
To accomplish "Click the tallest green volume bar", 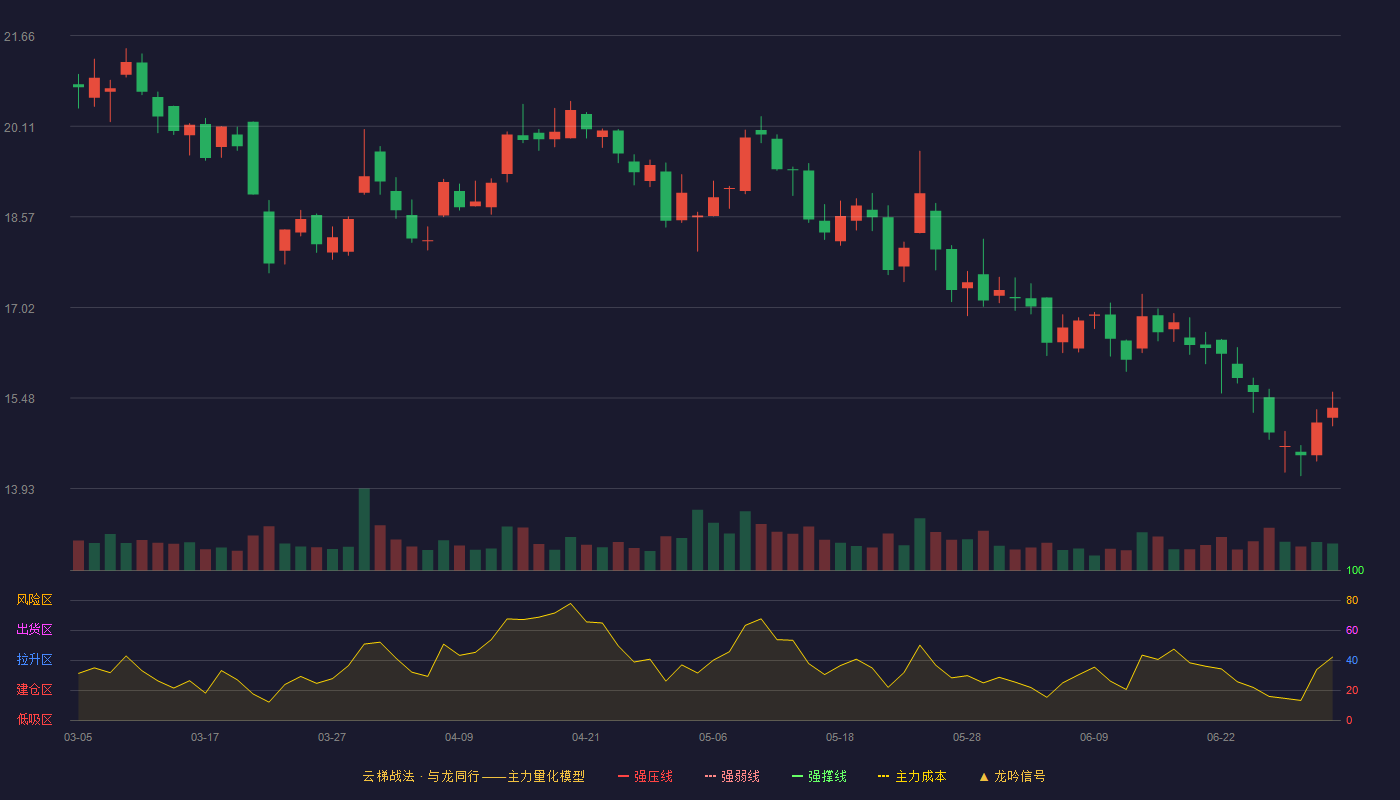I will [364, 529].
